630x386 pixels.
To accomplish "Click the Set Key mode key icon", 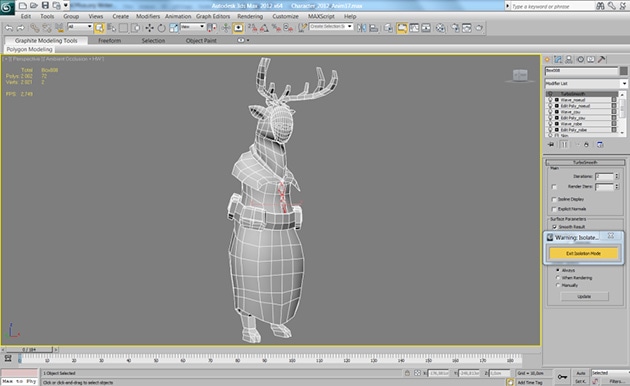I will click(562, 377).
